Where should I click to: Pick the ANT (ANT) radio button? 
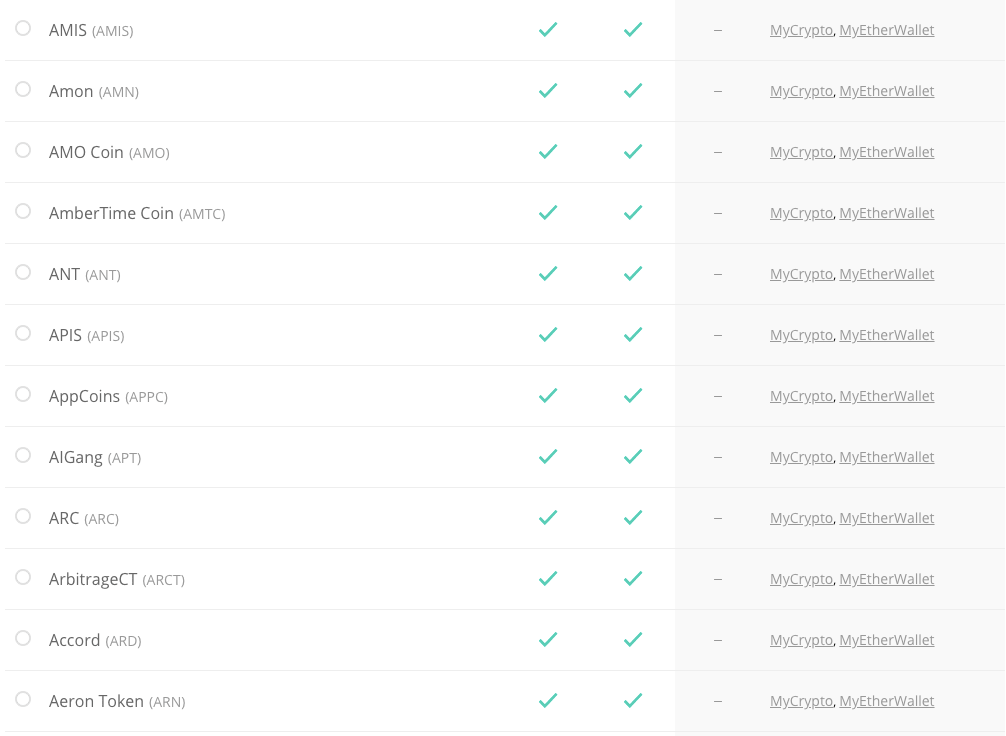pos(23,272)
